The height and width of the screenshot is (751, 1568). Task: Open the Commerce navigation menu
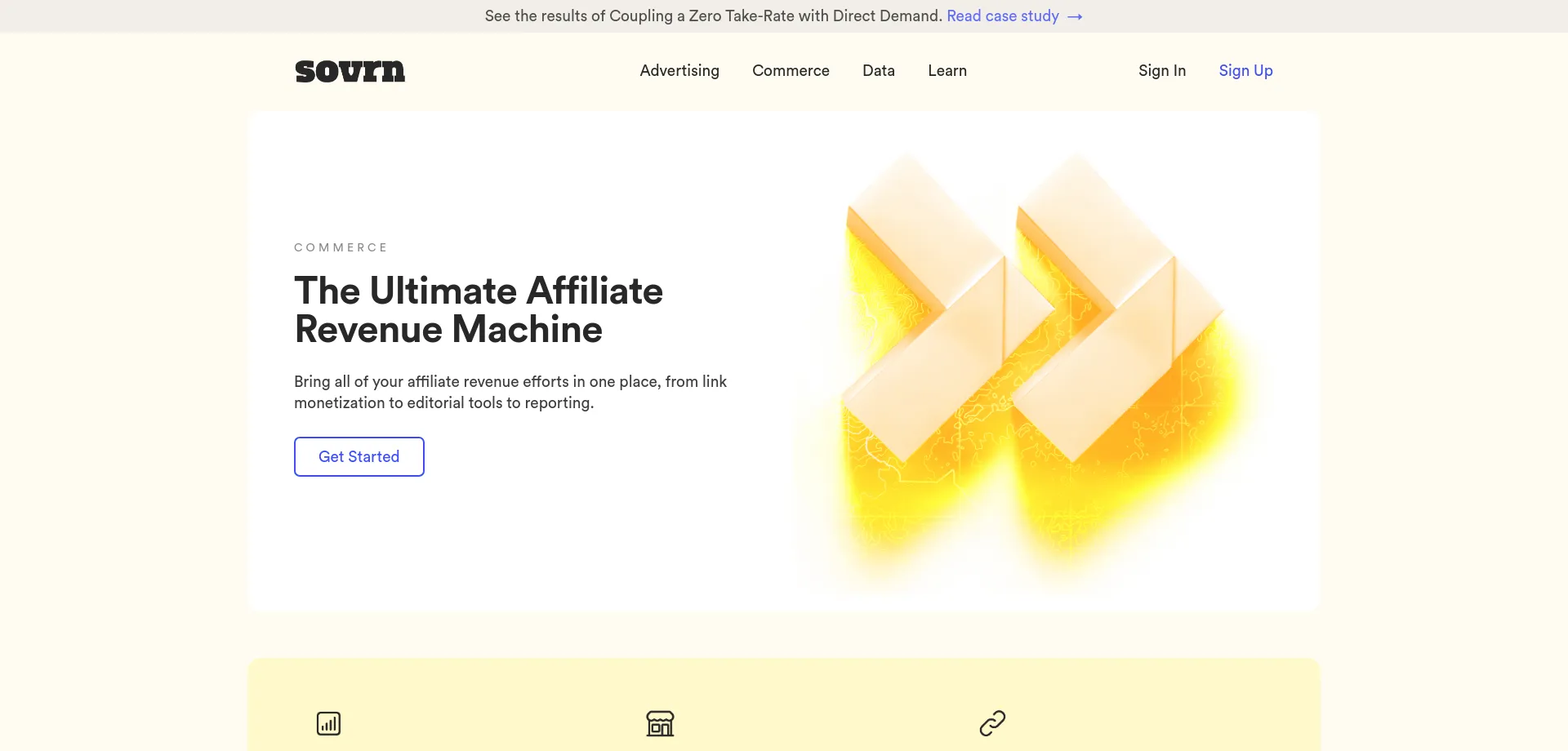click(791, 71)
